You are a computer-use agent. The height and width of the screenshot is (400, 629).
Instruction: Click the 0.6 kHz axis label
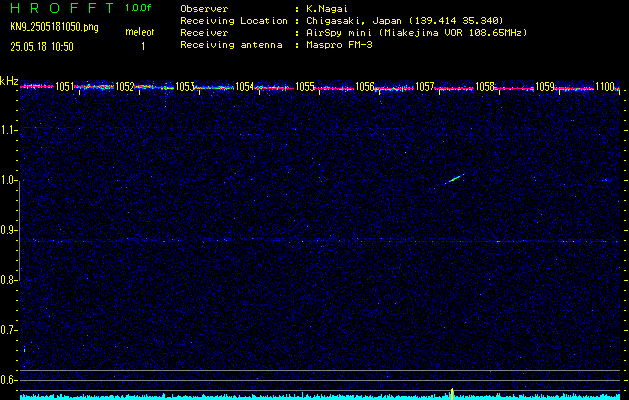[8, 380]
